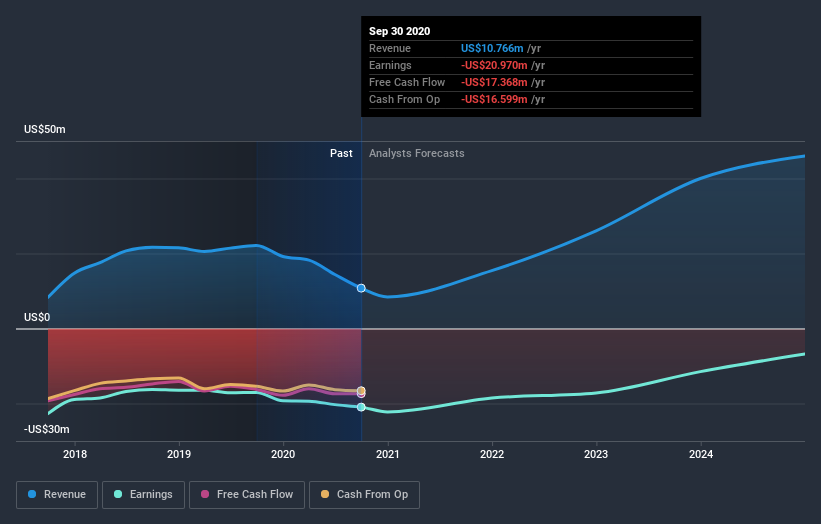The width and height of the screenshot is (821, 524).
Task: Toggle the Earnings legend button
Action: [x=143, y=495]
